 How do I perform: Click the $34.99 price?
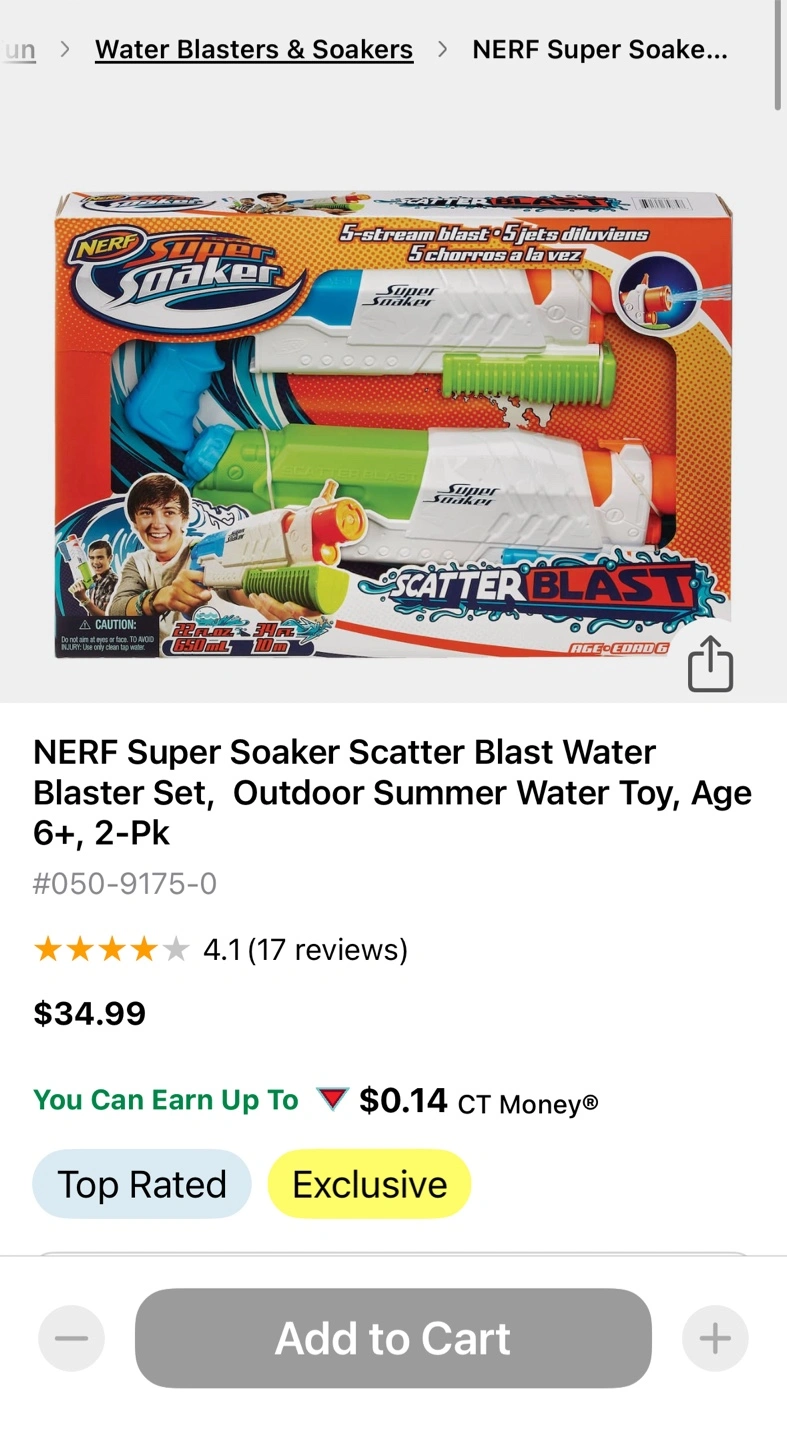(90, 1013)
